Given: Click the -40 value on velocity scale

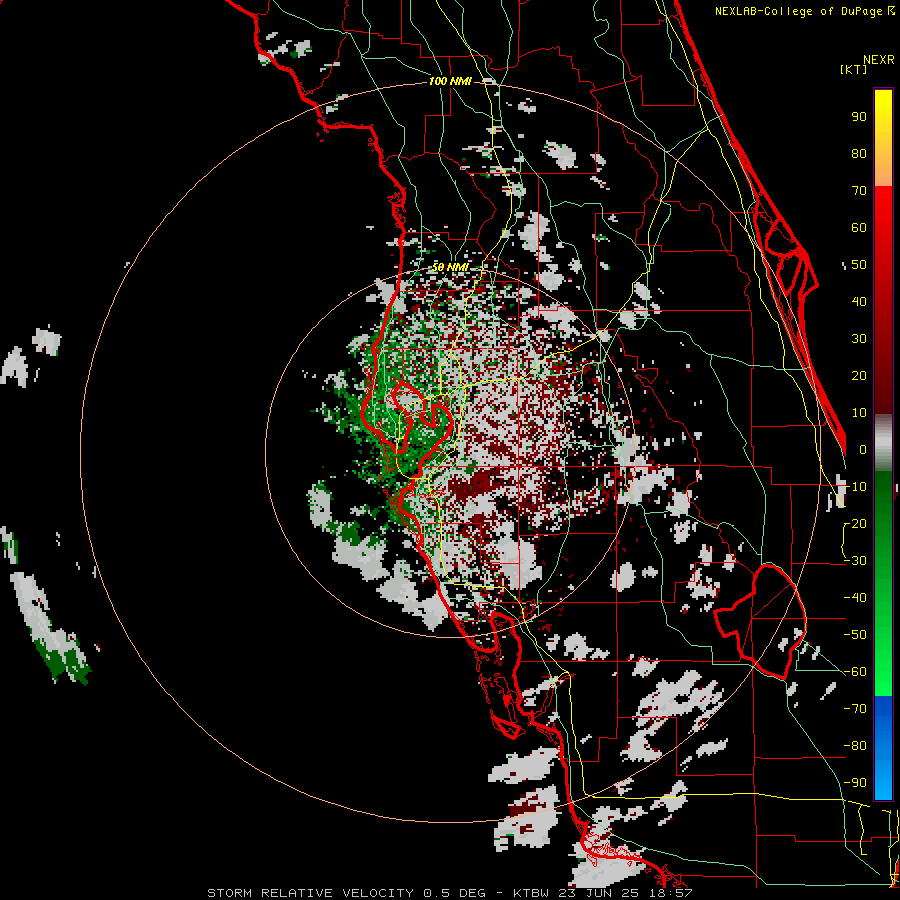Looking at the screenshot, I should pos(855,598).
